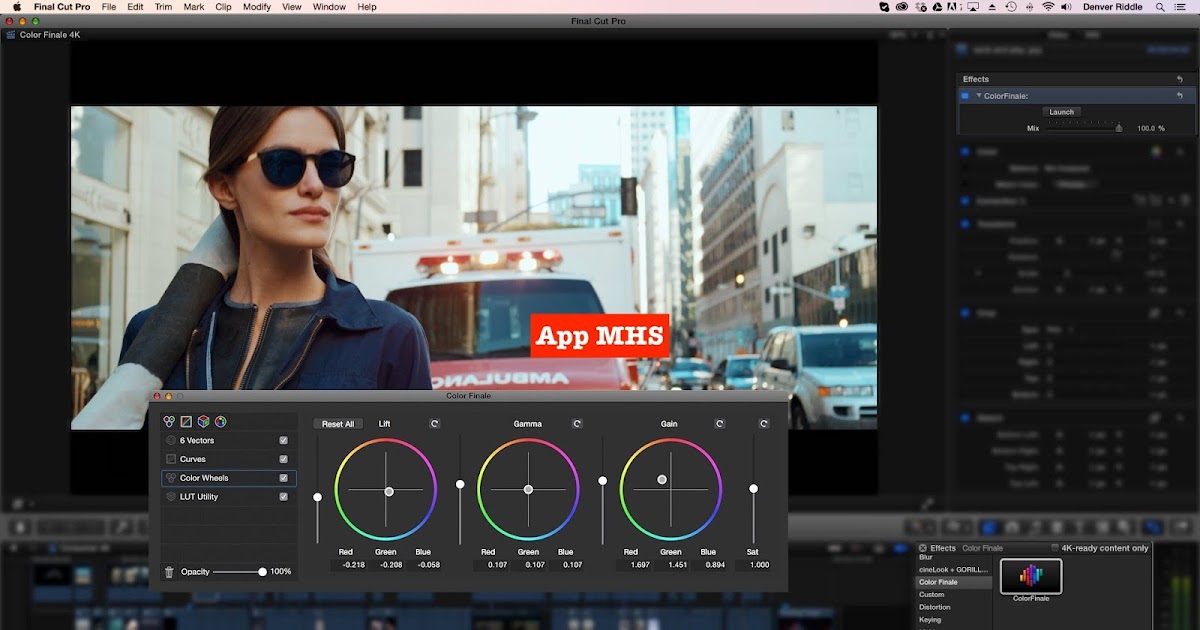The height and width of the screenshot is (630, 1200).
Task: Click the Gain luminance slider handle
Action: click(x=602, y=481)
